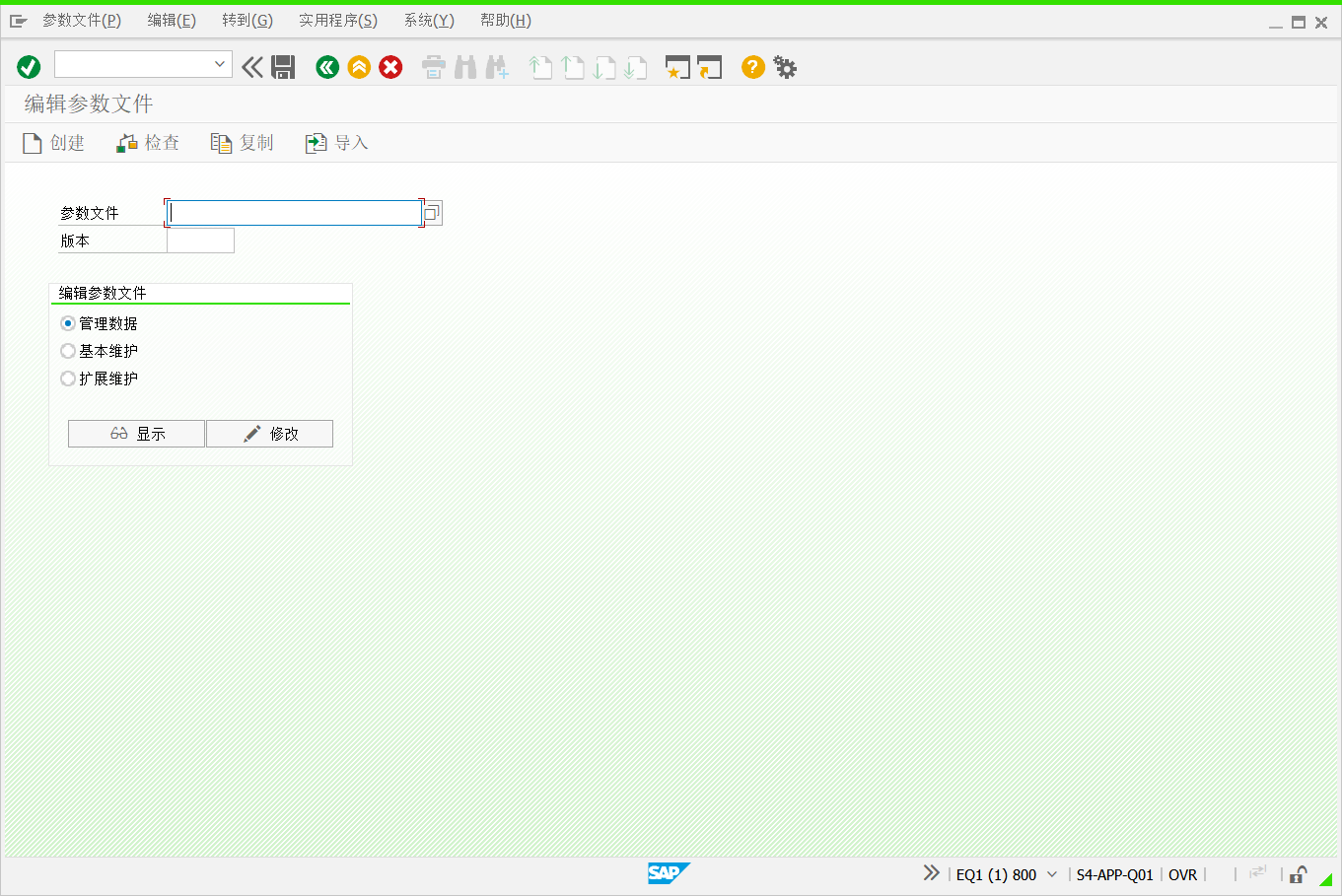
Task: Open the EQ1 (1) 800 system dropdown
Action: pyautogui.click(x=1052, y=874)
